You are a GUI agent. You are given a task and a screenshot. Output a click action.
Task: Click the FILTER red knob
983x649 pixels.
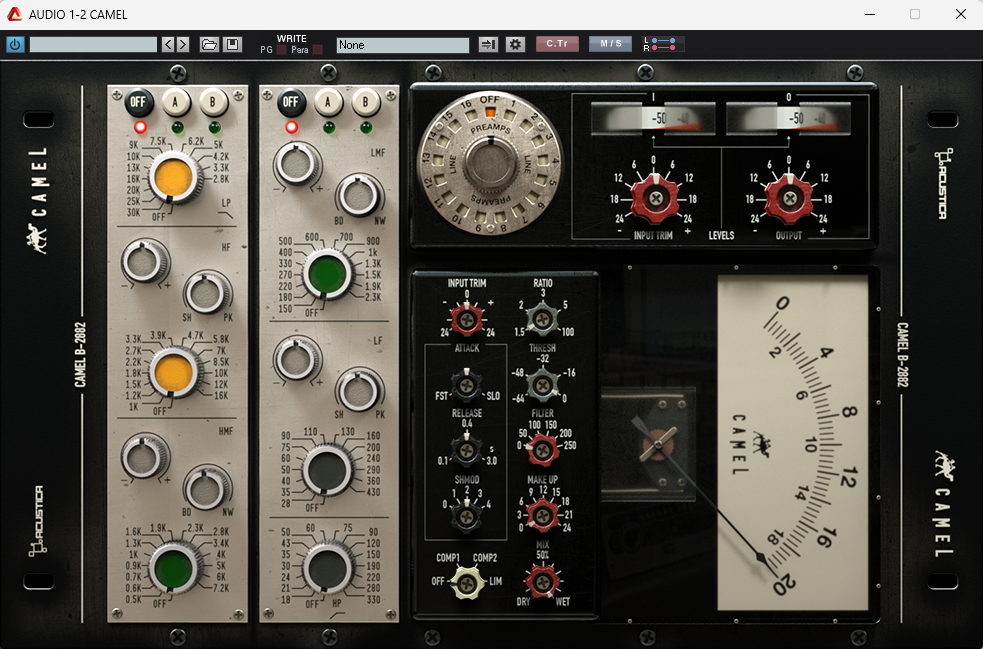click(542, 450)
